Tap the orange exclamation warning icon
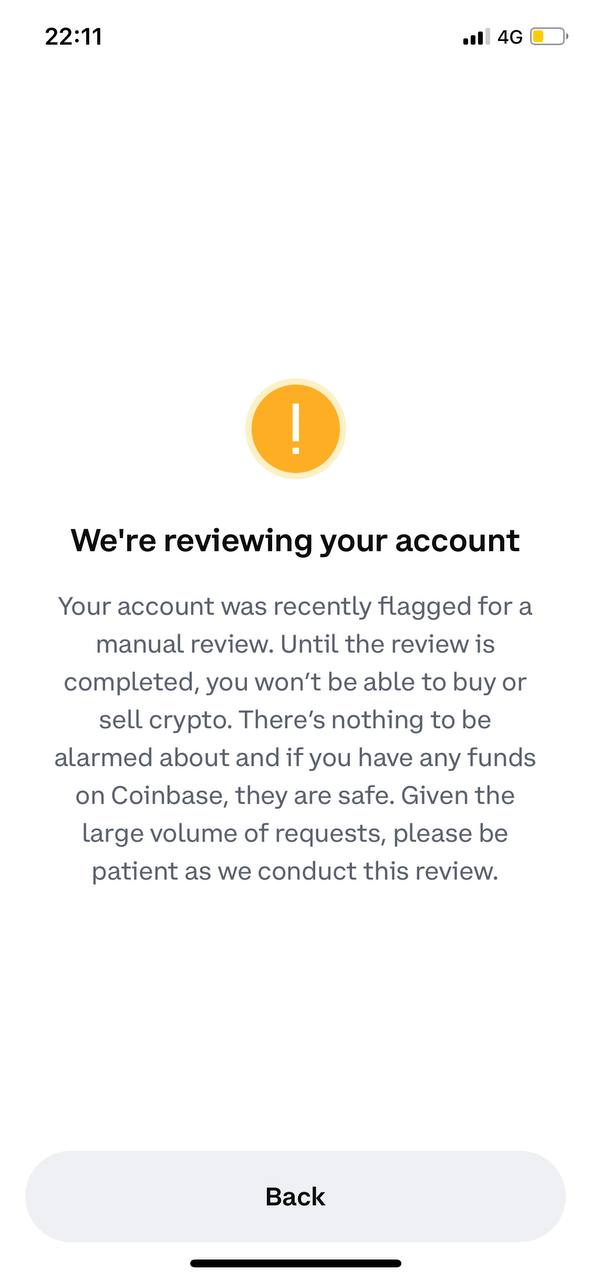The image size is (591, 1280). 295,431
